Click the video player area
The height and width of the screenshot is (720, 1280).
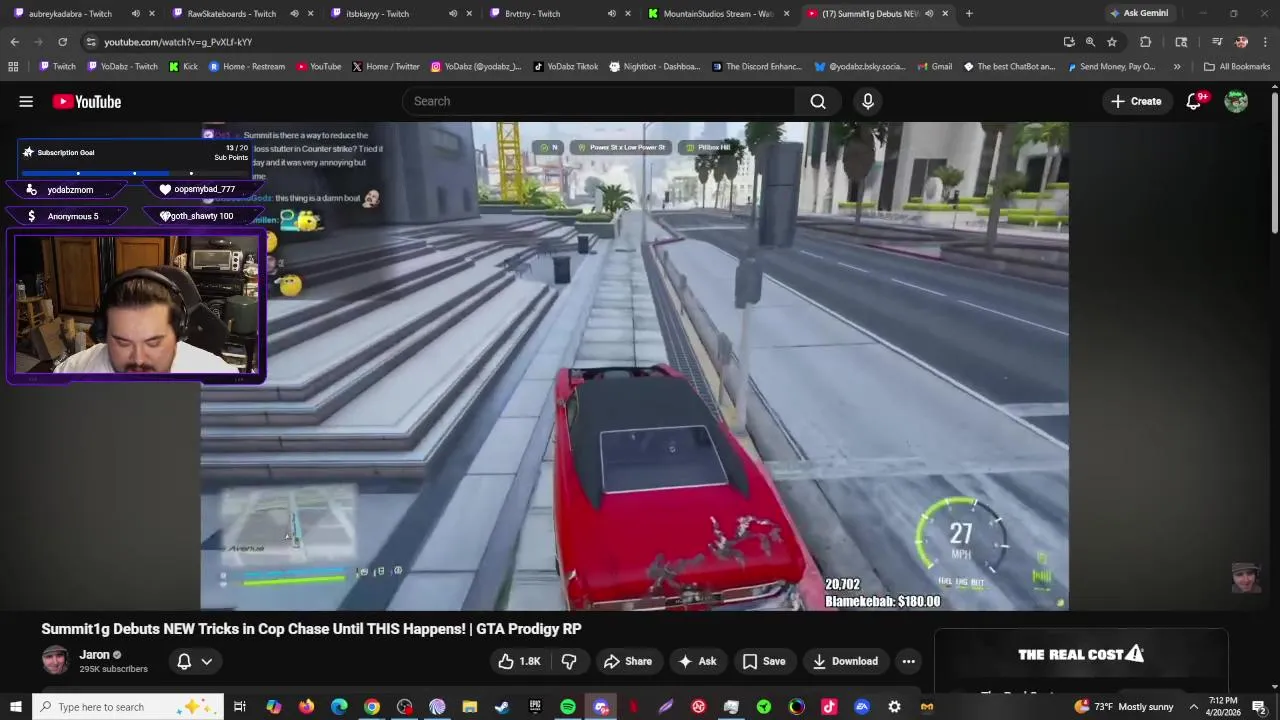(x=634, y=366)
